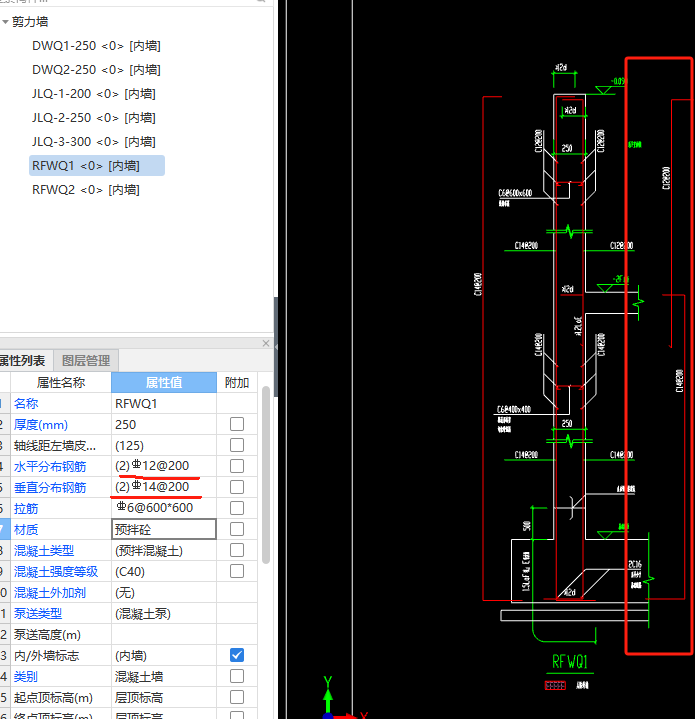Toggle 附加 checkbox for 混凝土类型
Viewport: 695px width, 719px height.
pyautogui.click(x=237, y=550)
